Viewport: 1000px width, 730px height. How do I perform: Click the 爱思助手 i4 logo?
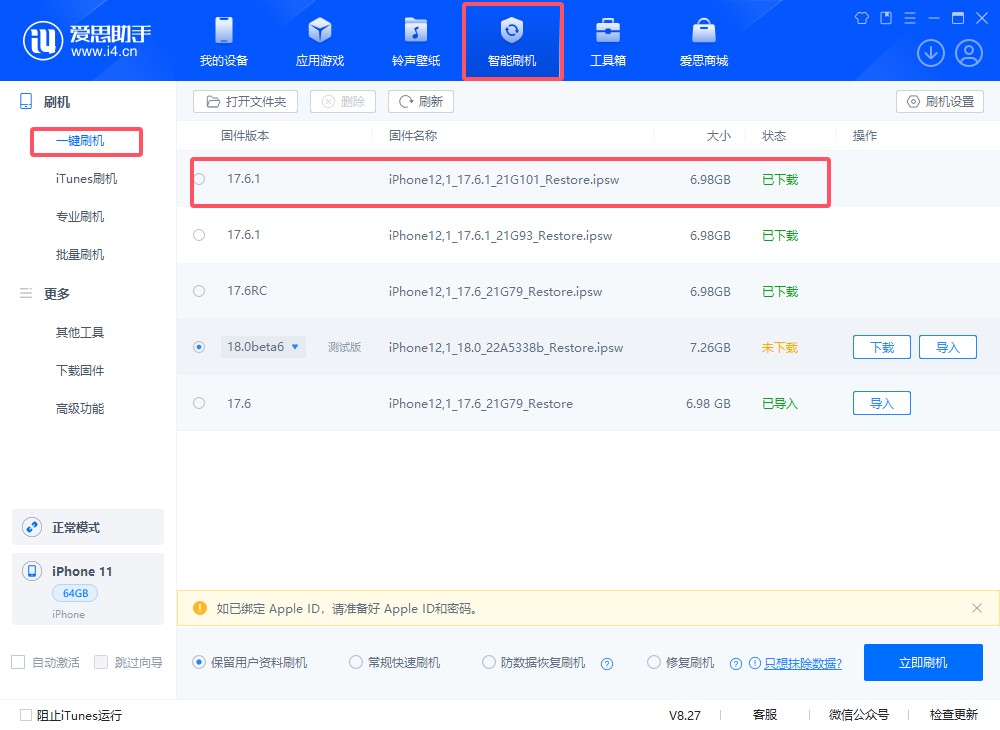[x=87, y=40]
